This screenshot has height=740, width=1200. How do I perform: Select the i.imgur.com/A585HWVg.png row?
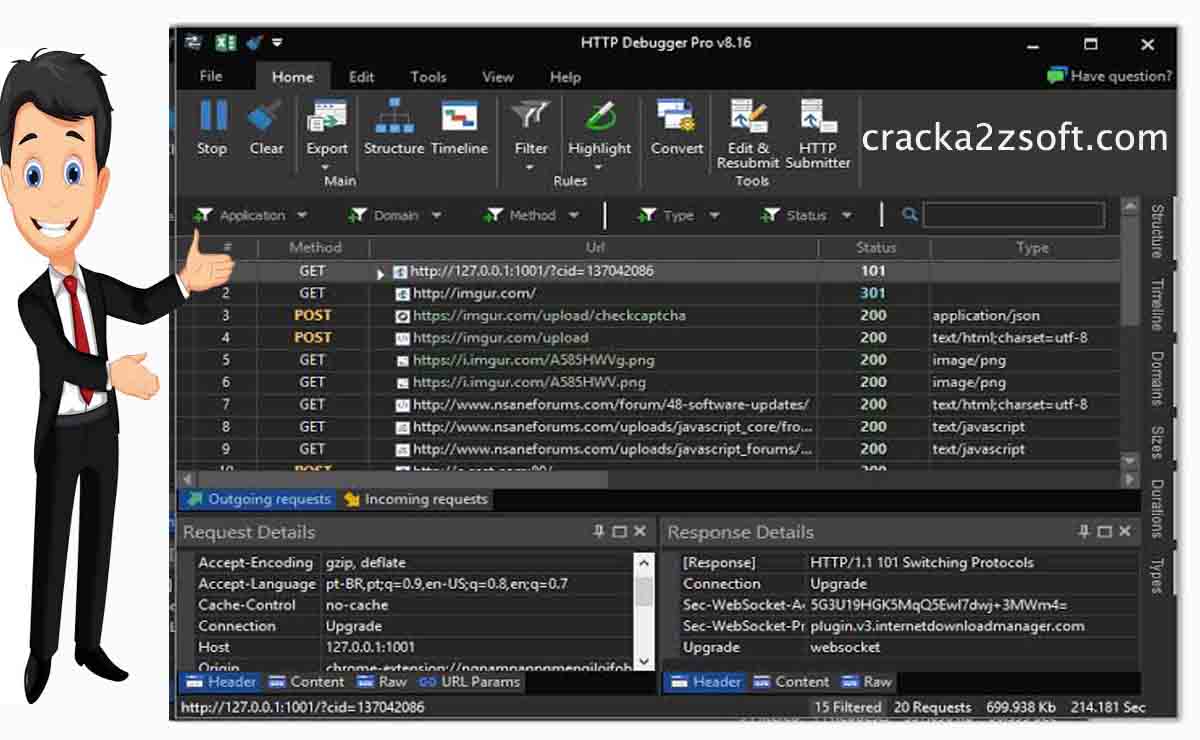[650, 360]
